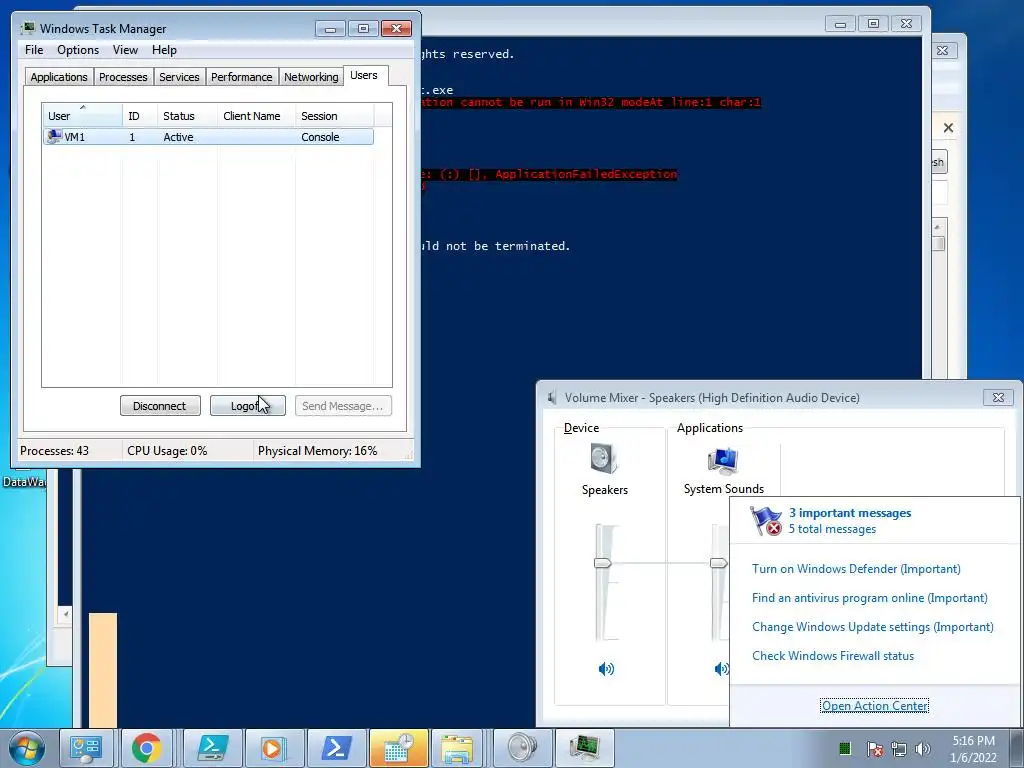Click the Action Center flag with red X
The width and height of the screenshot is (1024, 768).
(x=765, y=520)
